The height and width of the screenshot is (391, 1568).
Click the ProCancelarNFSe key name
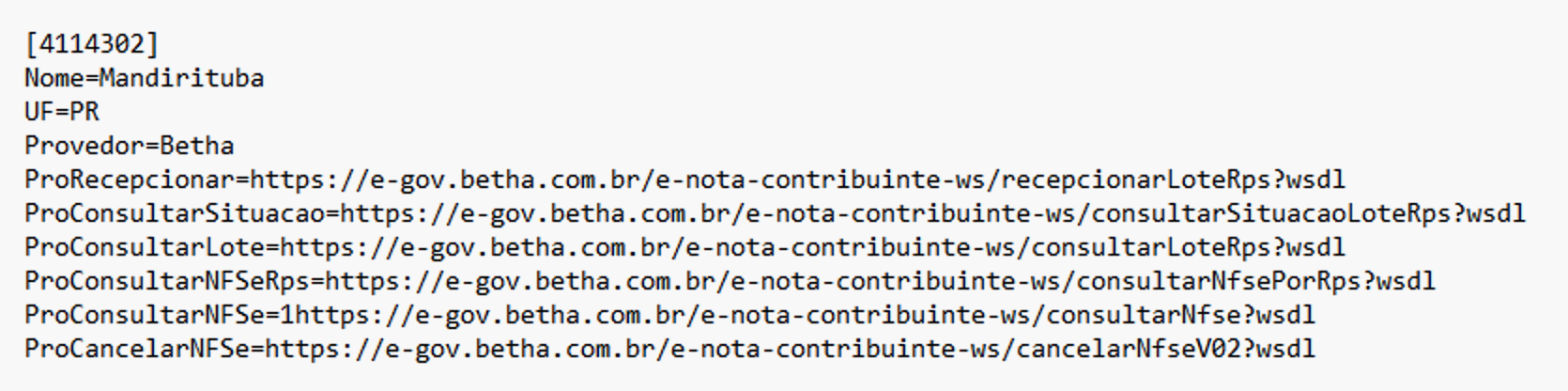coord(136,349)
